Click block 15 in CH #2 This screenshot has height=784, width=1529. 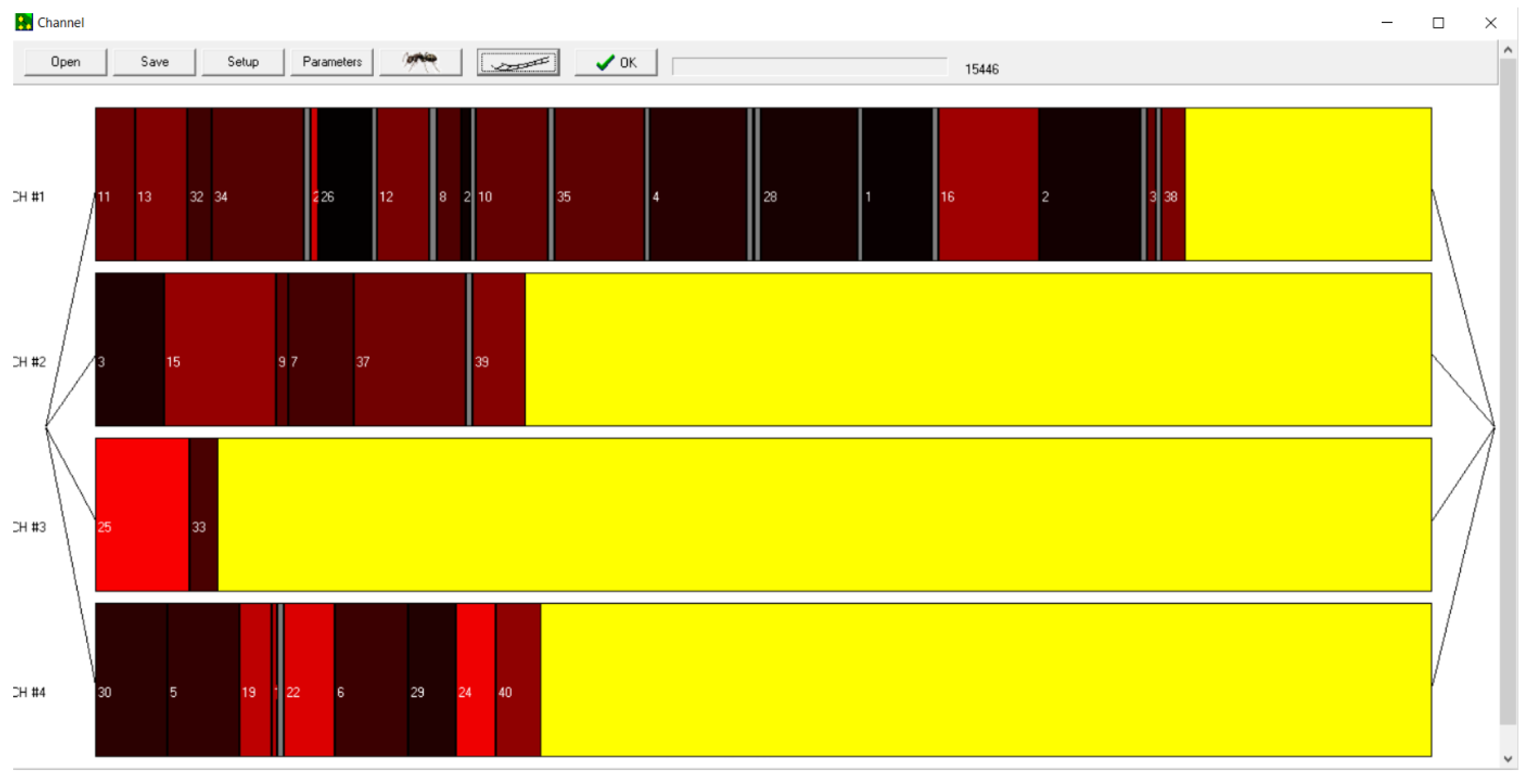pyautogui.click(x=220, y=350)
